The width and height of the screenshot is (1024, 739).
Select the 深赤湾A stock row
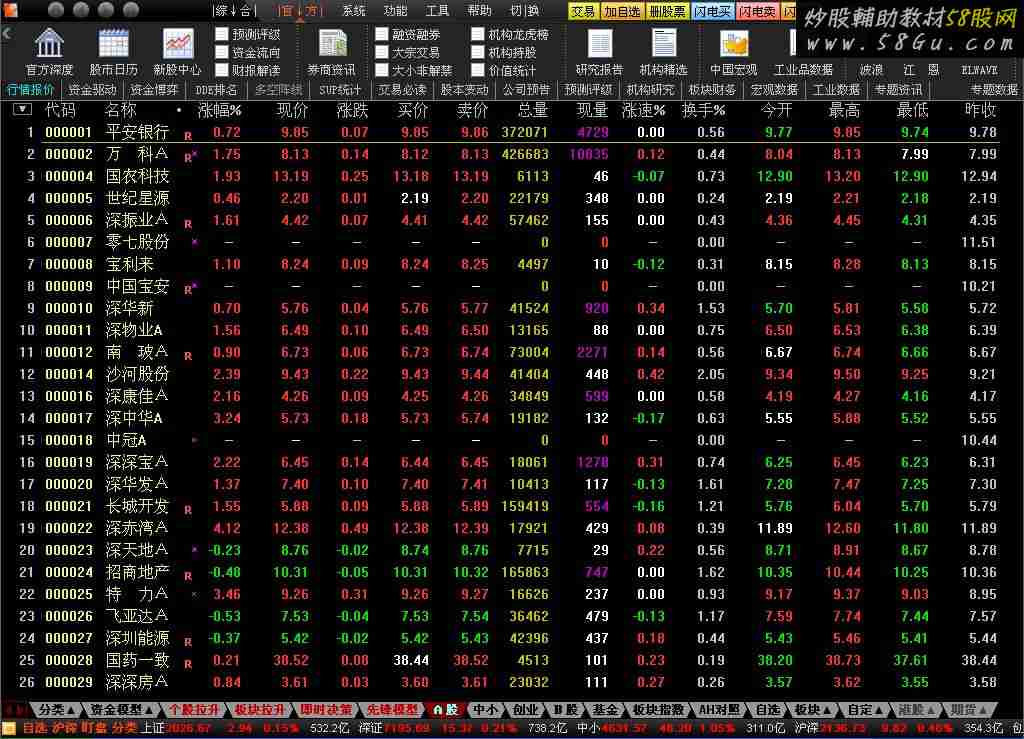[x=512, y=527]
